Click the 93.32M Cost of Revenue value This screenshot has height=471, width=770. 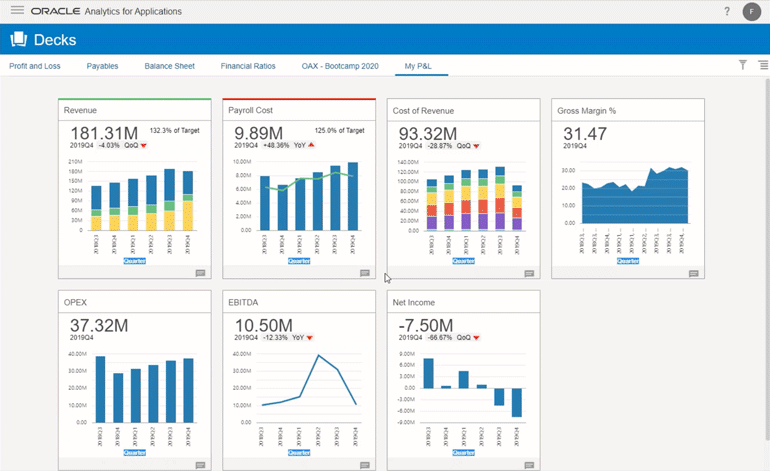[x=428, y=134]
